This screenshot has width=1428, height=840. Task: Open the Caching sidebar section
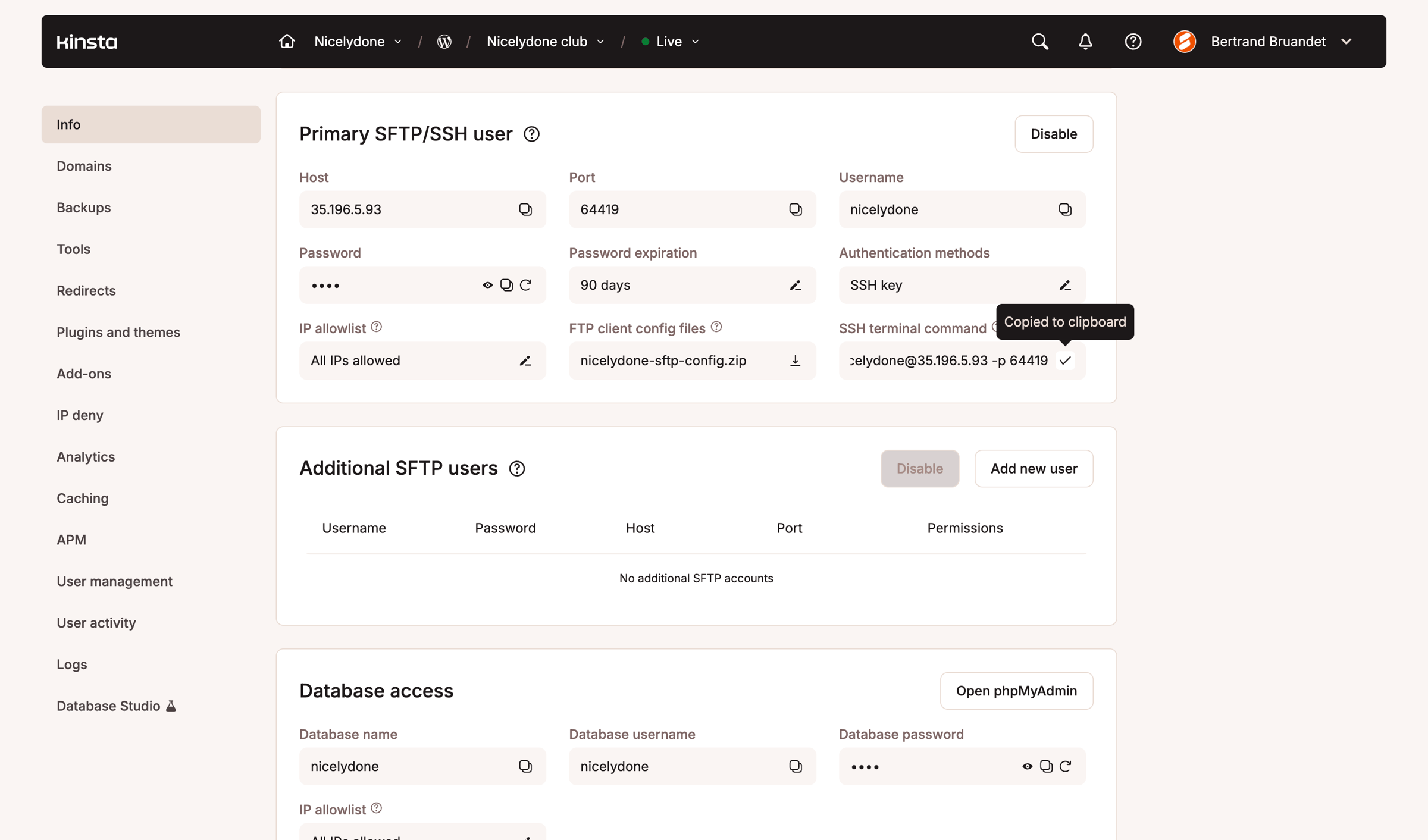point(151,498)
